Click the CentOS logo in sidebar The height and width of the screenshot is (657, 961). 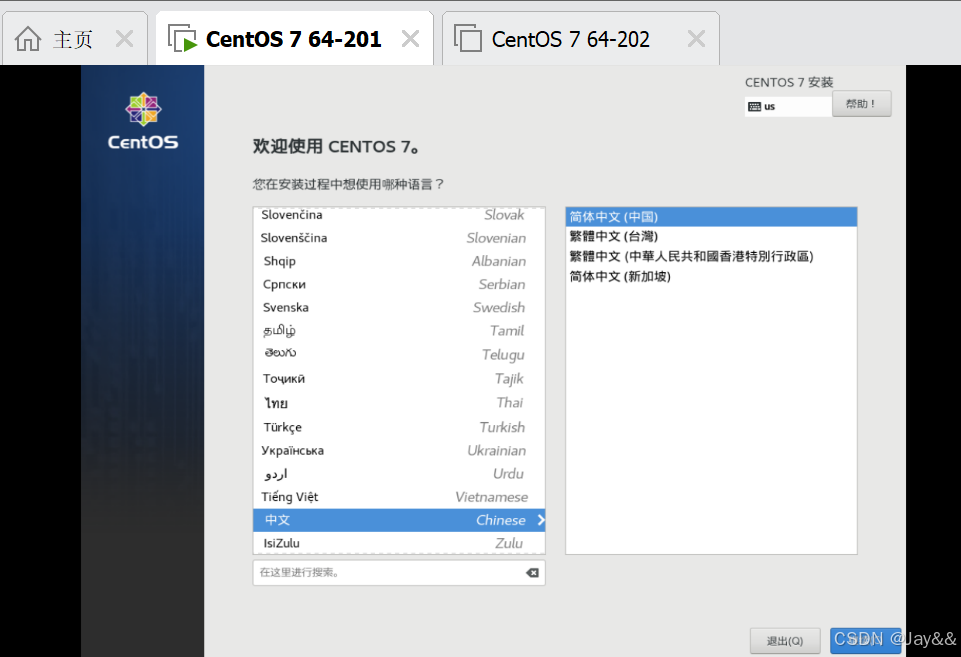pos(143,121)
